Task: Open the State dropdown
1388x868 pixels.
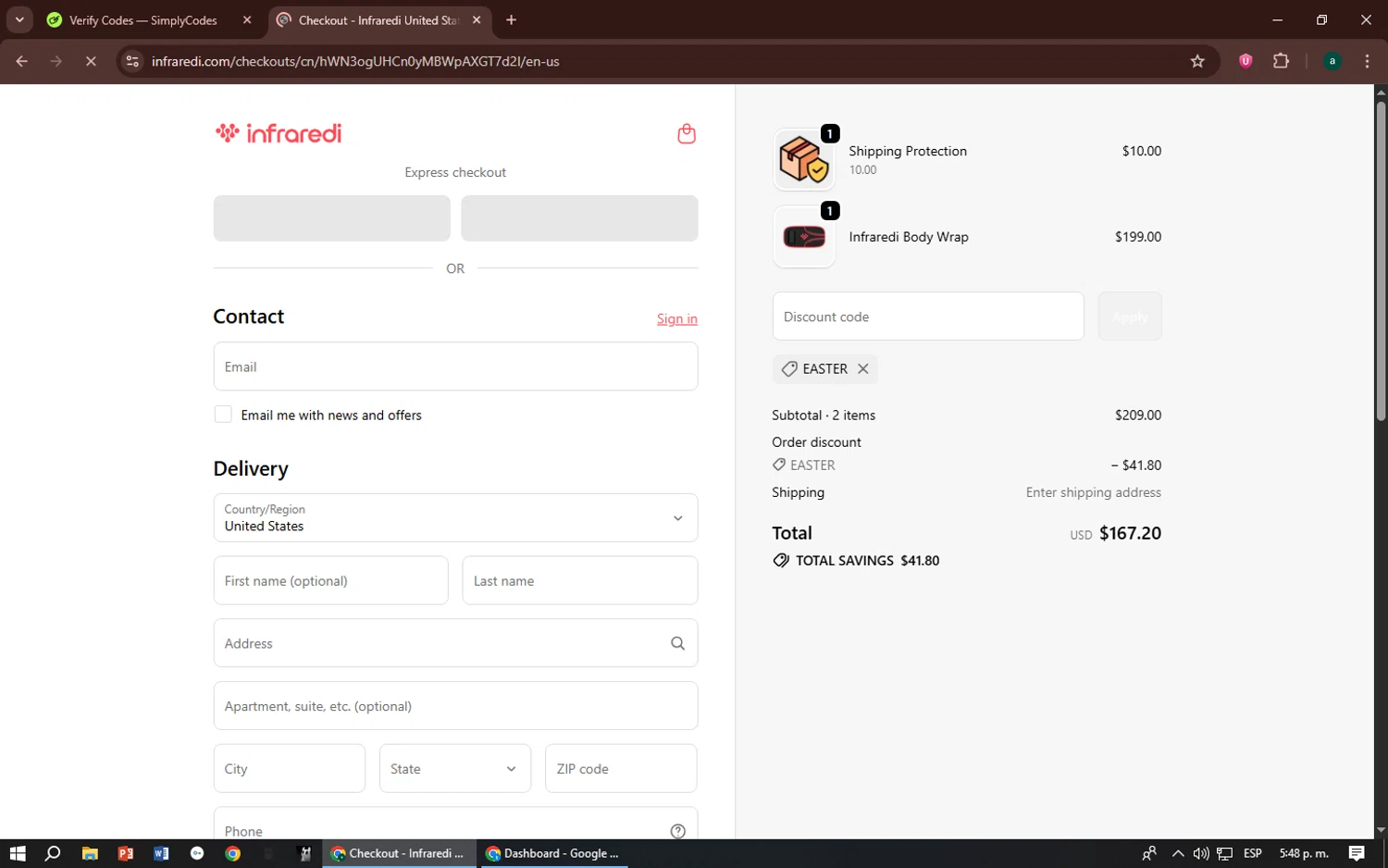Action: pos(455,768)
